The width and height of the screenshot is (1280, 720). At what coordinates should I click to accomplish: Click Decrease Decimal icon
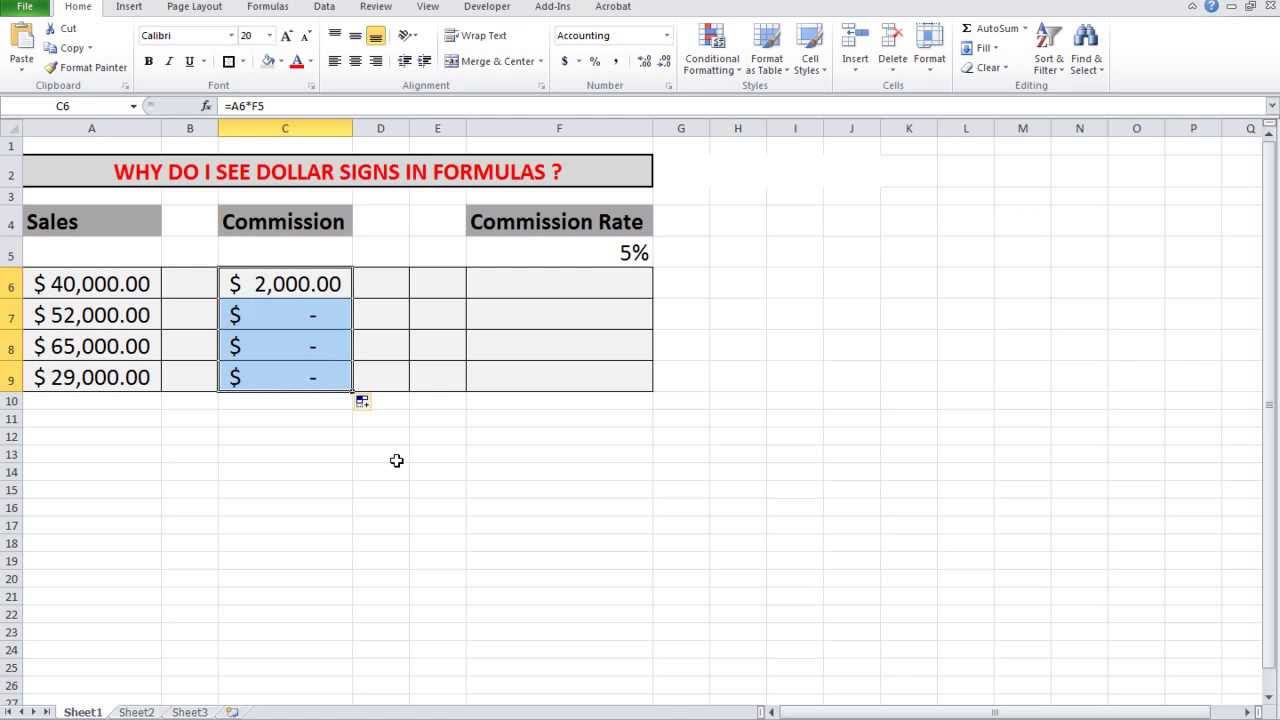coord(664,61)
